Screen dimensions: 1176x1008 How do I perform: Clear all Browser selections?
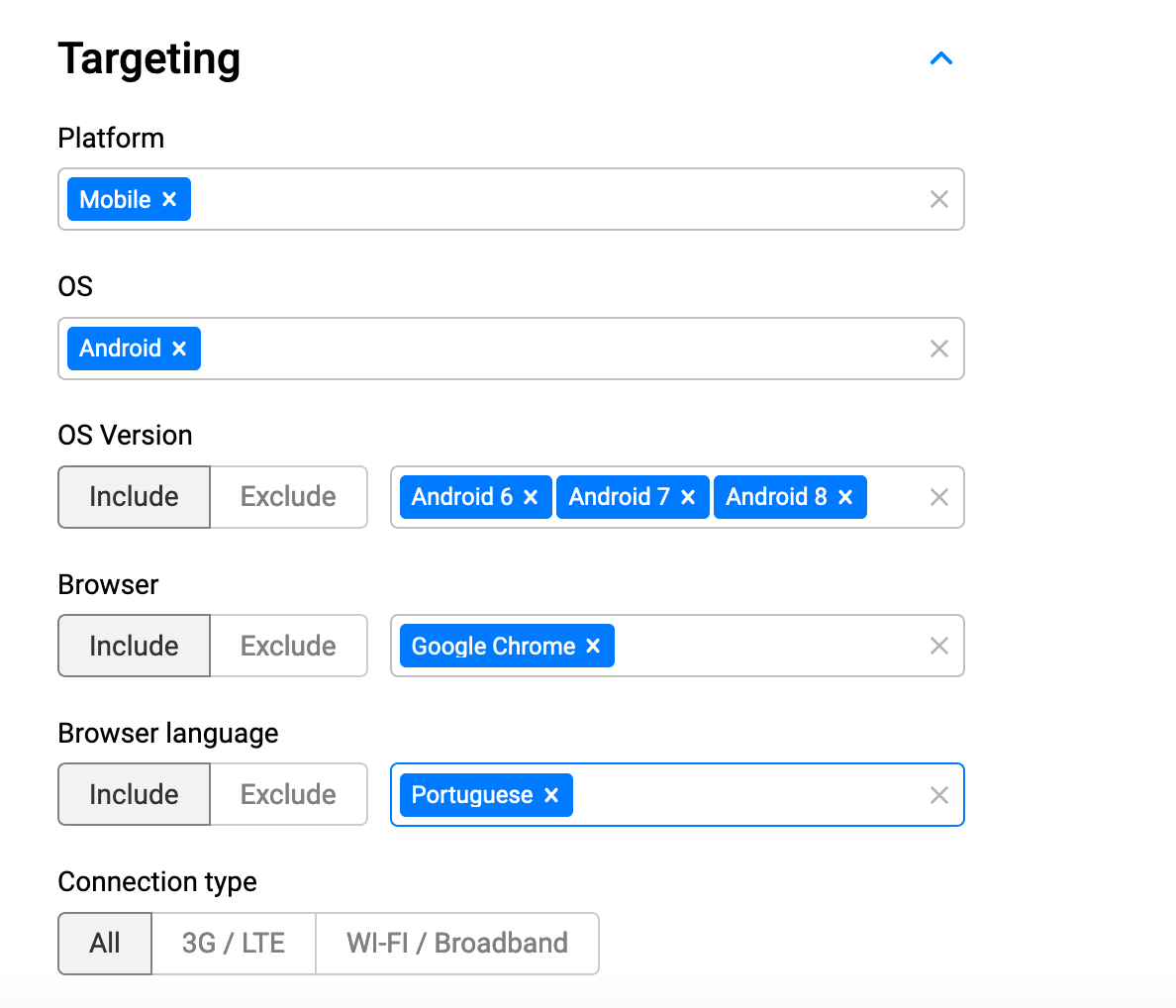point(939,646)
